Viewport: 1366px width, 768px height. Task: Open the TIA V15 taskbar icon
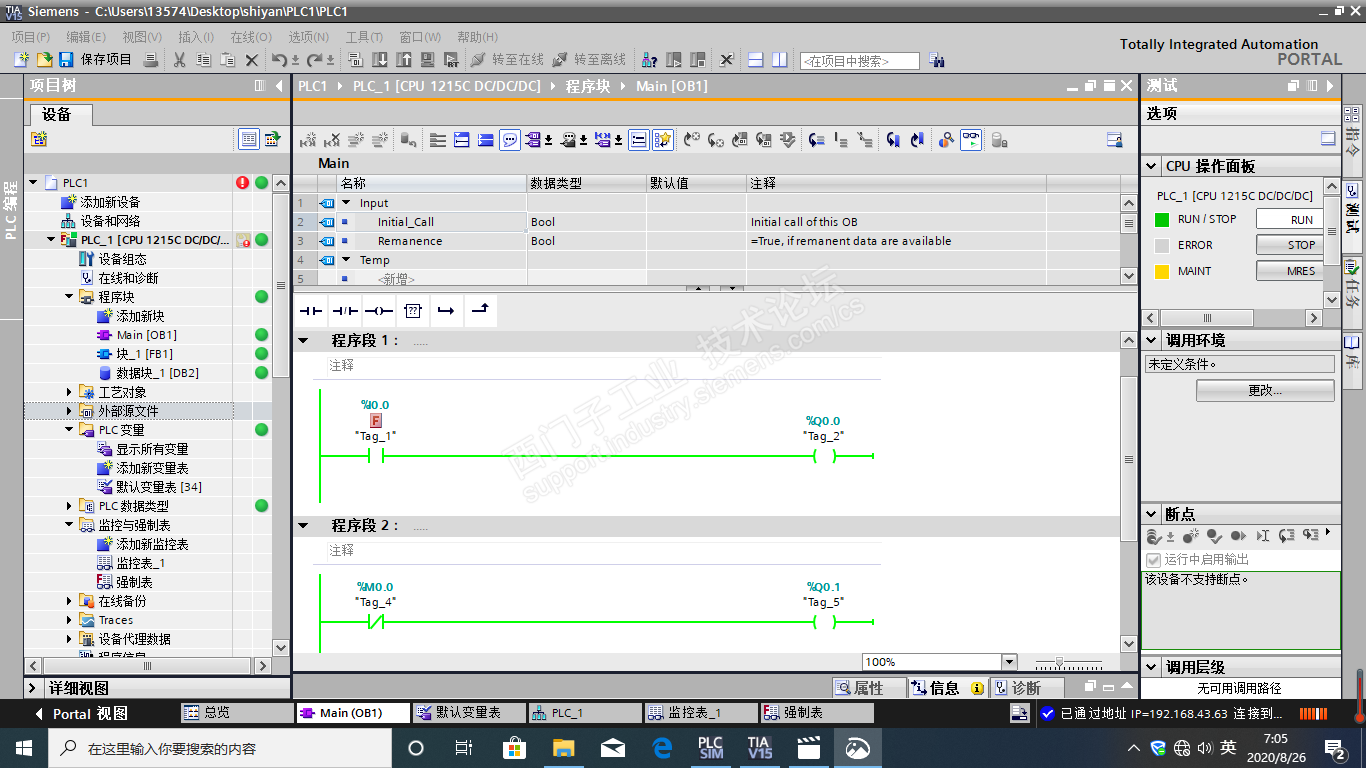[759, 748]
